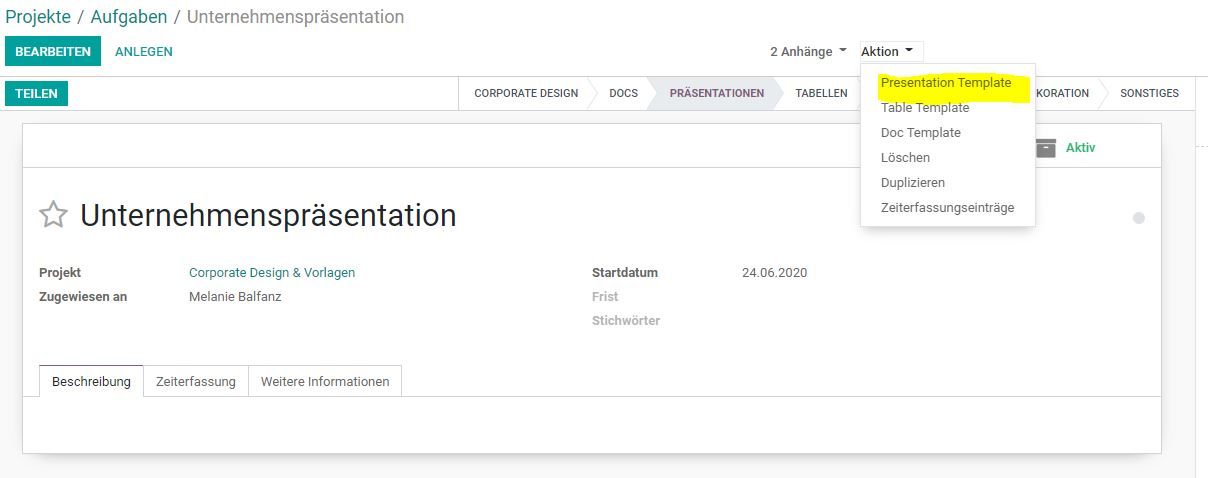The image size is (1208, 478).
Task: Go to Aufgaben in the breadcrumb
Action: (x=129, y=17)
